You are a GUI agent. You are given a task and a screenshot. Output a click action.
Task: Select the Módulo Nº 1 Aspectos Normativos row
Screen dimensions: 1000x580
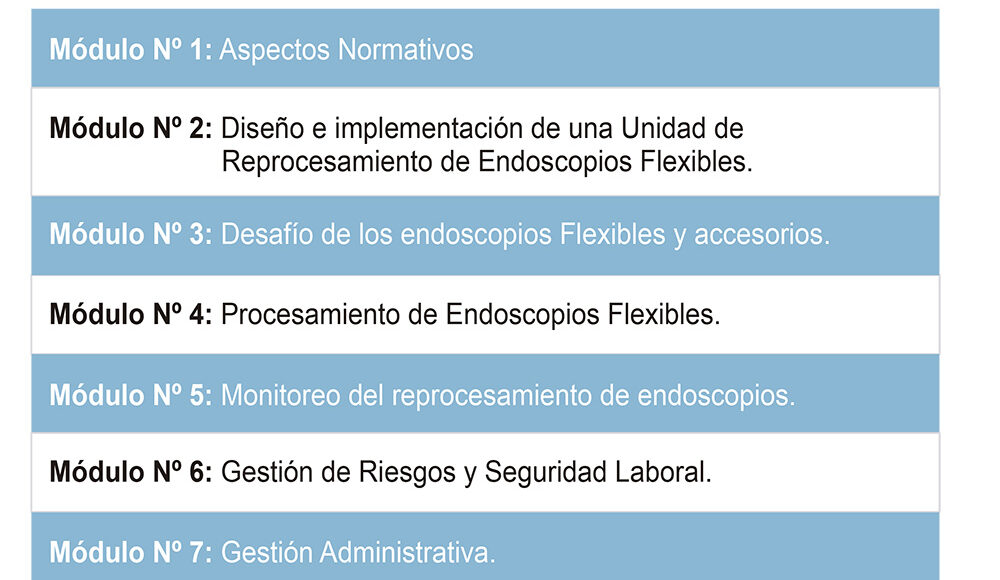tap(485, 48)
